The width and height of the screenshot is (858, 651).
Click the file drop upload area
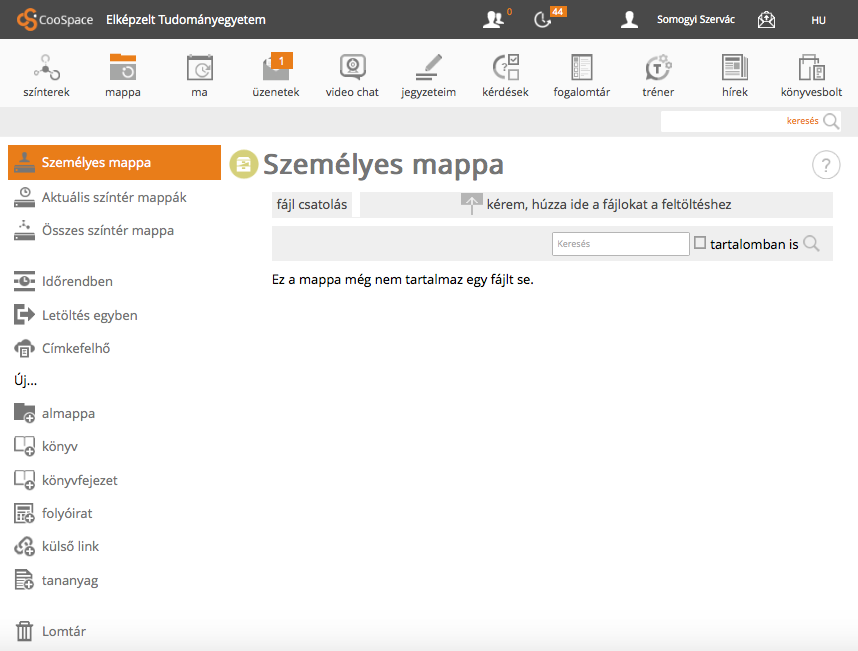coord(596,205)
